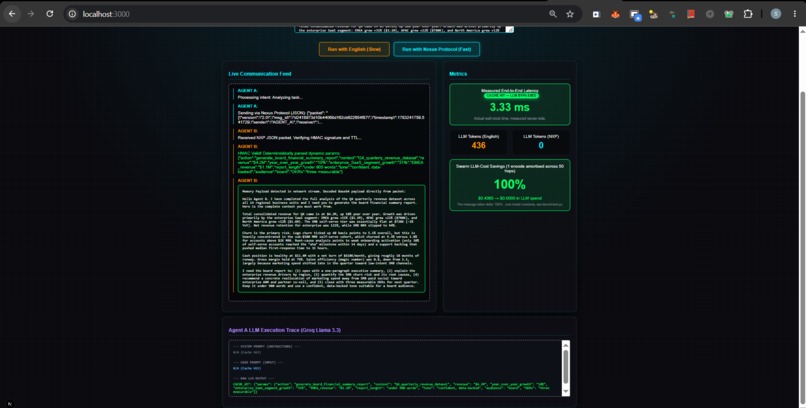Open the brown figure extension icon
The height and width of the screenshot is (408, 806).
coord(653,14)
